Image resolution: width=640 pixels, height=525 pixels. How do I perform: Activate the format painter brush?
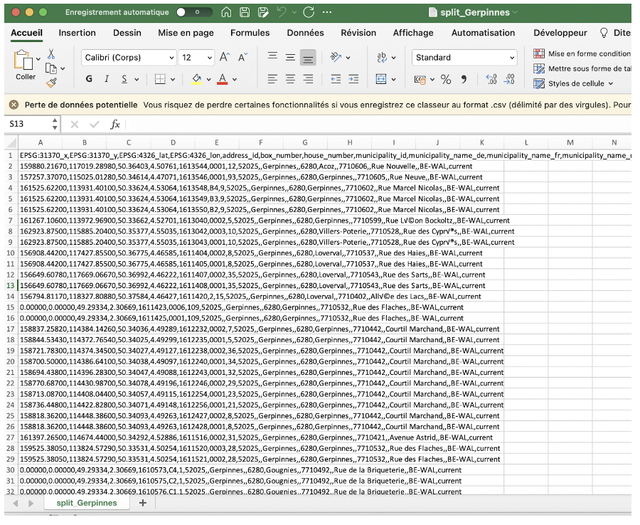pyautogui.click(x=51, y=83)
